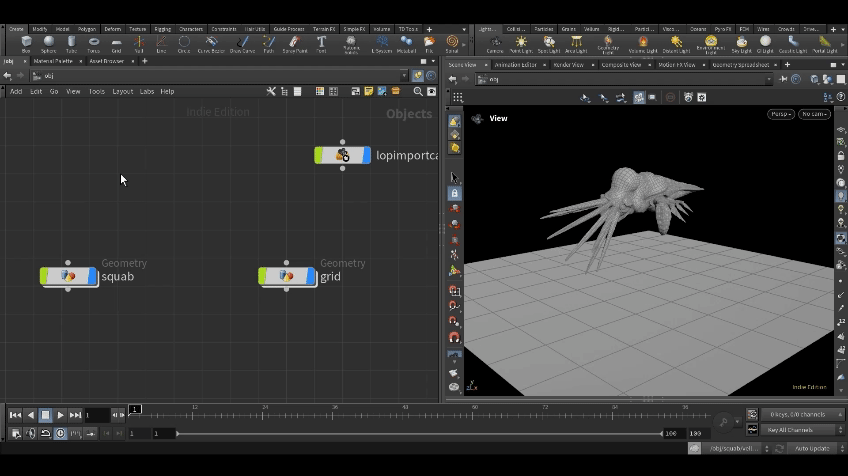848x476 pixels.
Task: Select the Circle shelf tool
Action: pos(184,44)
